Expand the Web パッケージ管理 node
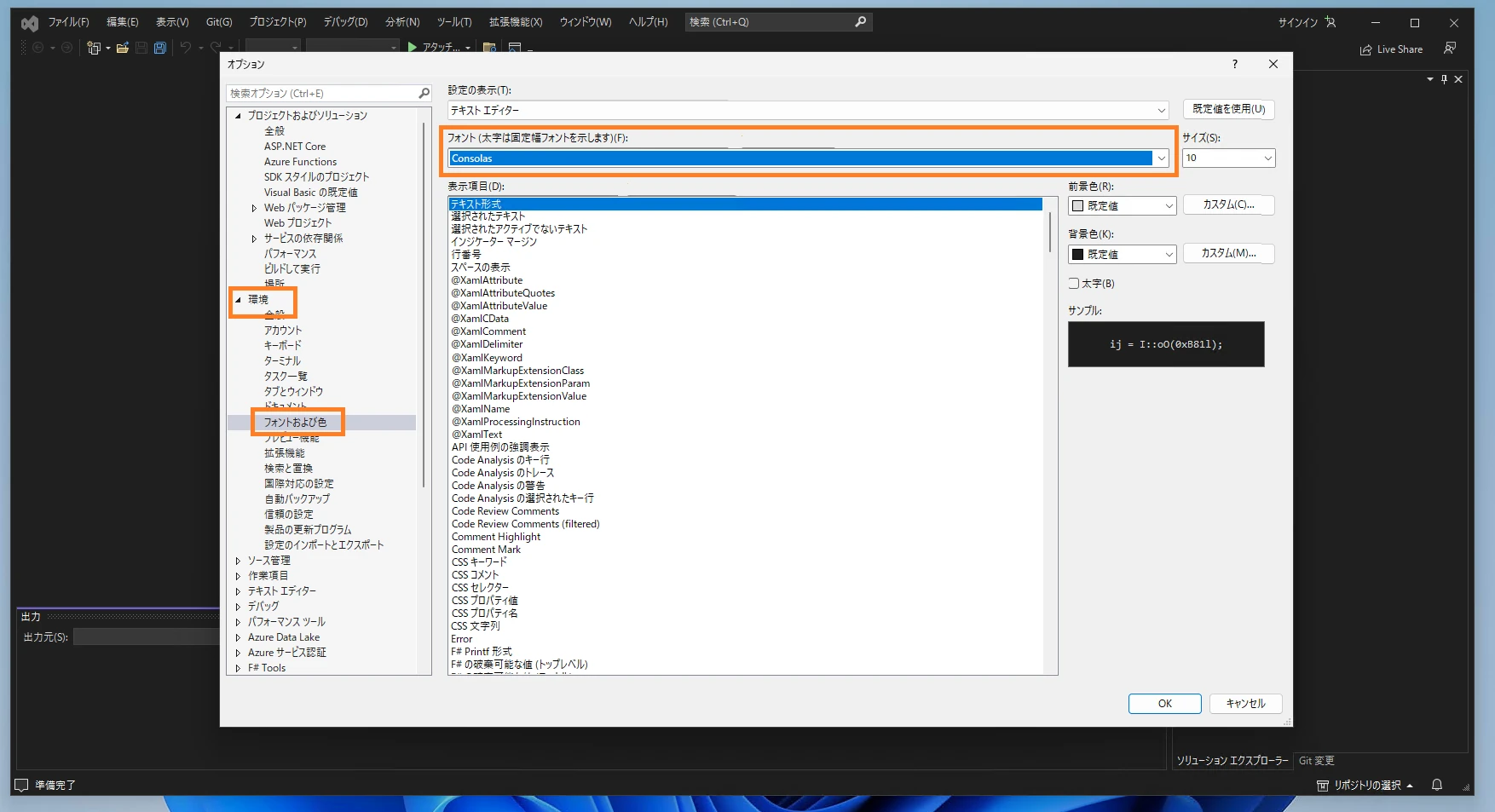 point(254,208)
